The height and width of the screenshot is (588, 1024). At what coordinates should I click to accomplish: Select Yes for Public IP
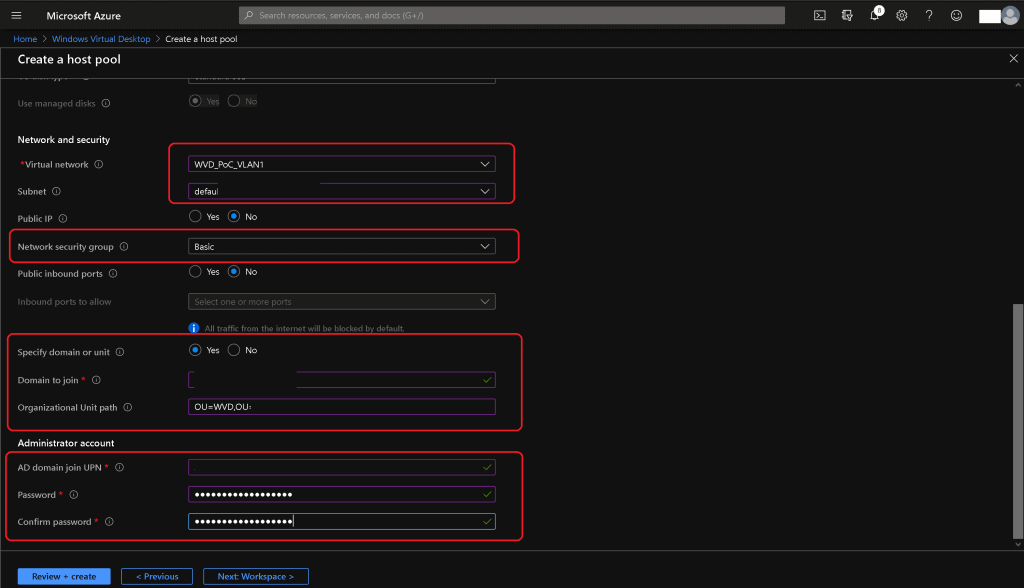coord(195,216)
